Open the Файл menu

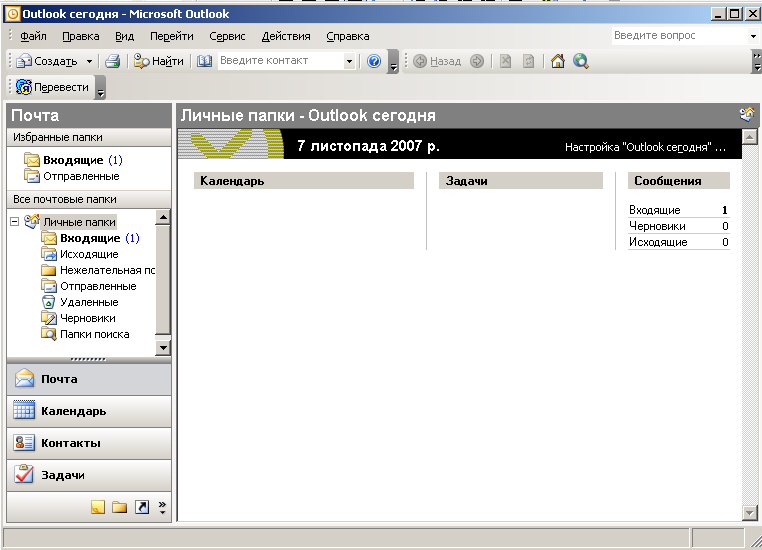33,36
